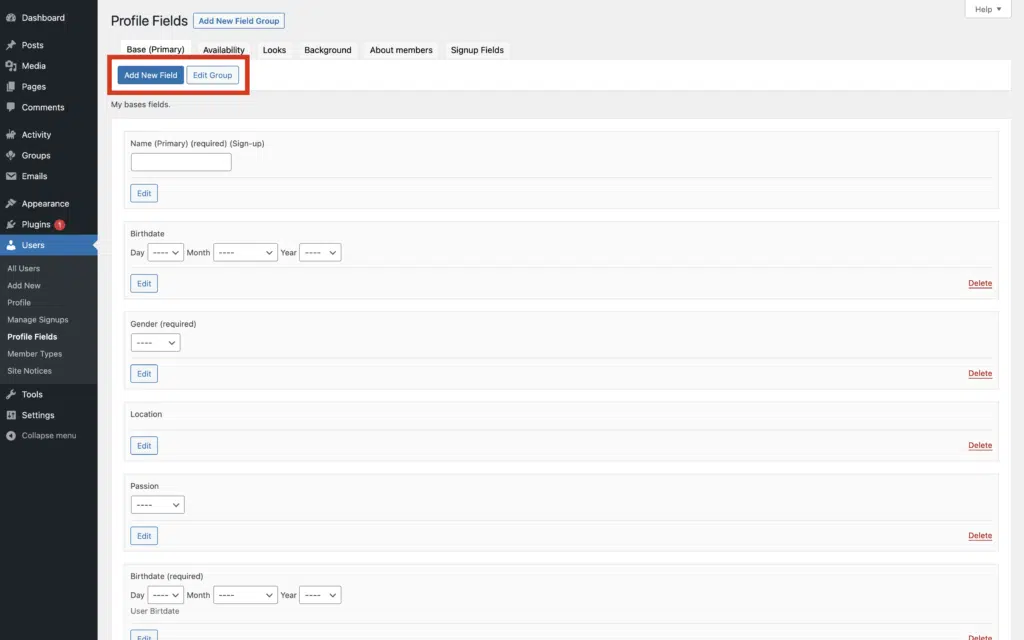Click the Plugins update count badge
The height and width of the screenshot is (640, 1024).
point(59,225)
